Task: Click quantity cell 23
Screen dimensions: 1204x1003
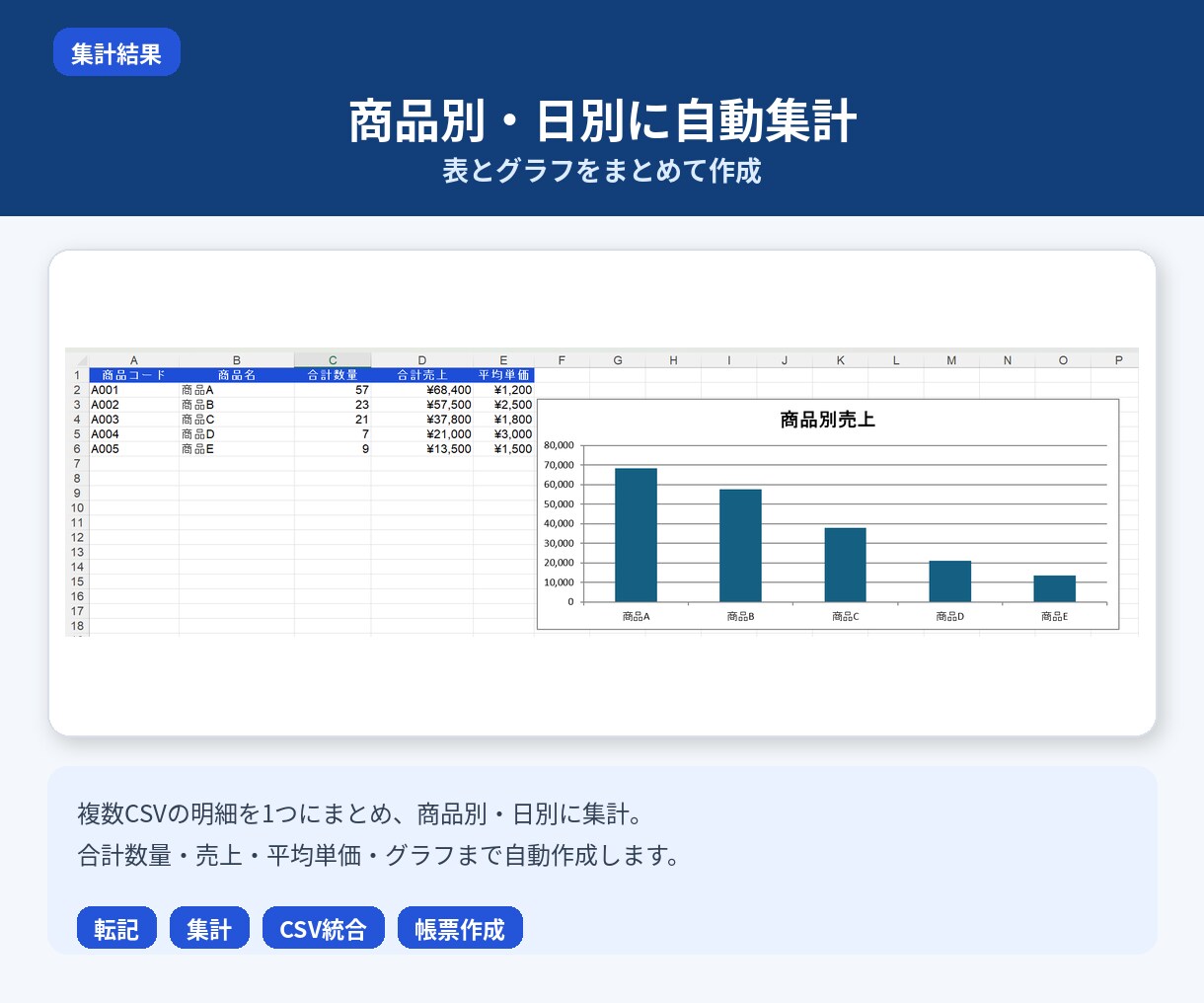Action: click(333, 405)
